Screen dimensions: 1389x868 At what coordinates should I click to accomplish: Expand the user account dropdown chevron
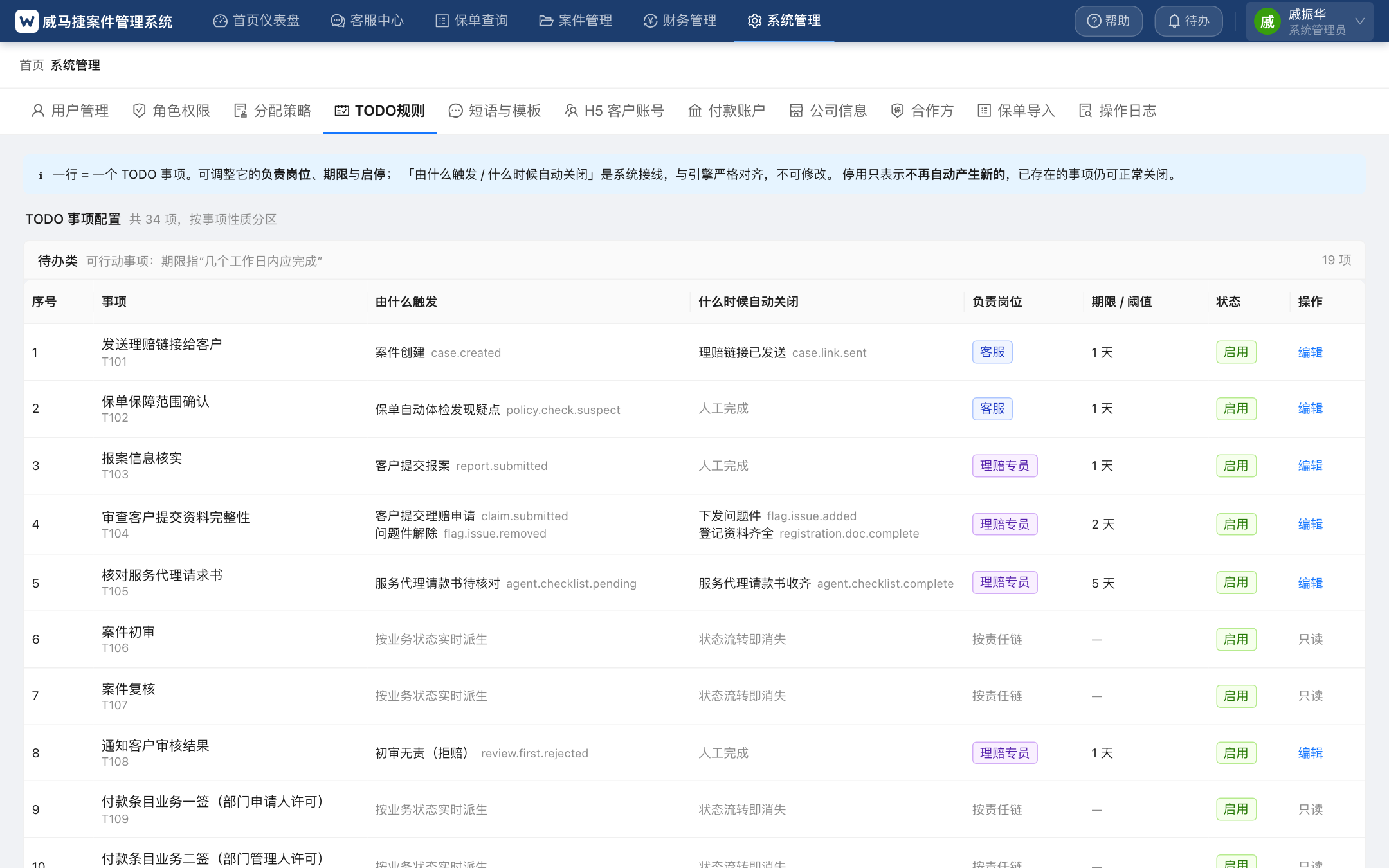tap(1360, 21)
